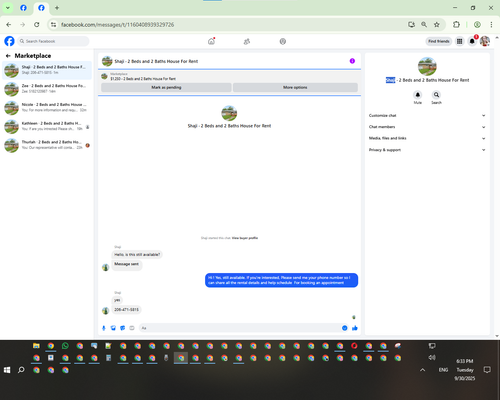The height and width of the screenshot is (400, 500).
Task: Expand the Chat members section
Action: [427, 127]
